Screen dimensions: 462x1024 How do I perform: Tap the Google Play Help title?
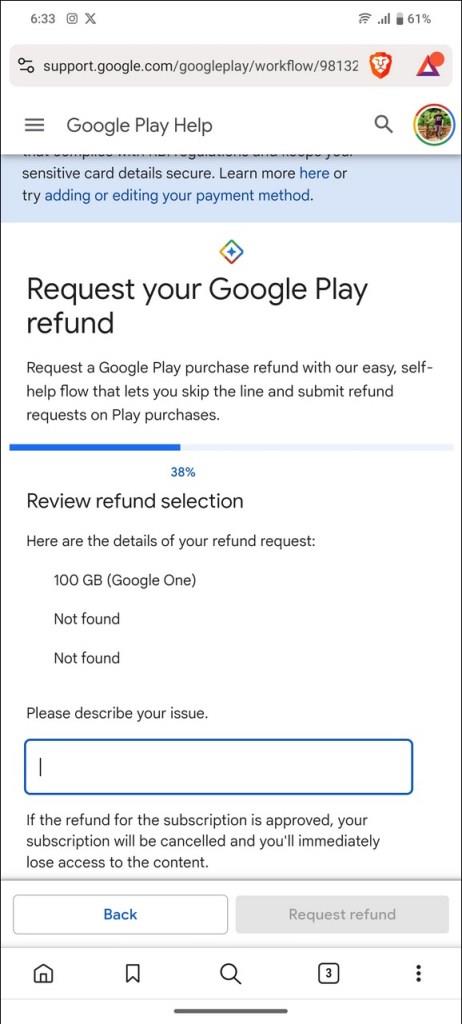pyautogui.click(x=139, y=125)
